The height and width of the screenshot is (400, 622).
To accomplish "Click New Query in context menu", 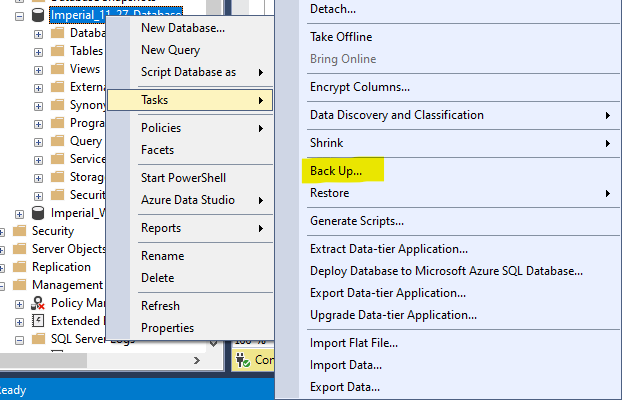I will point(170,50).
